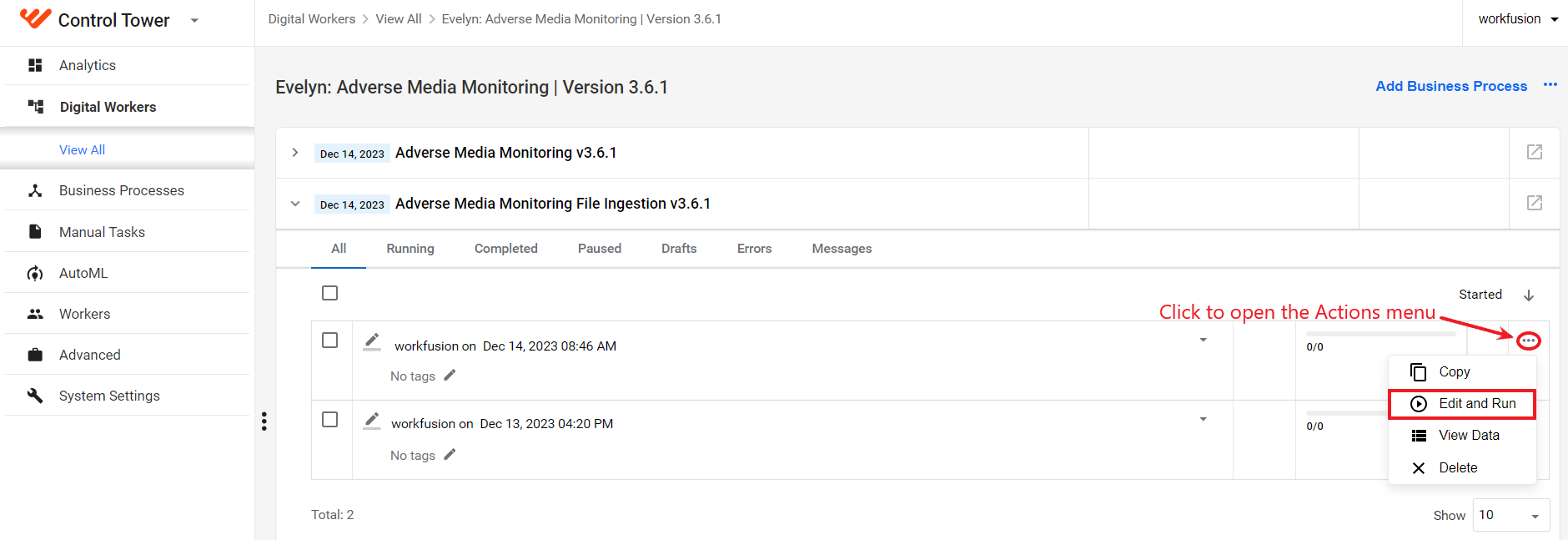Image resolution: width=1568 pixels, height=540 pixels.
Task: Navigate to System Settings
Action: [x=109, y=396]
